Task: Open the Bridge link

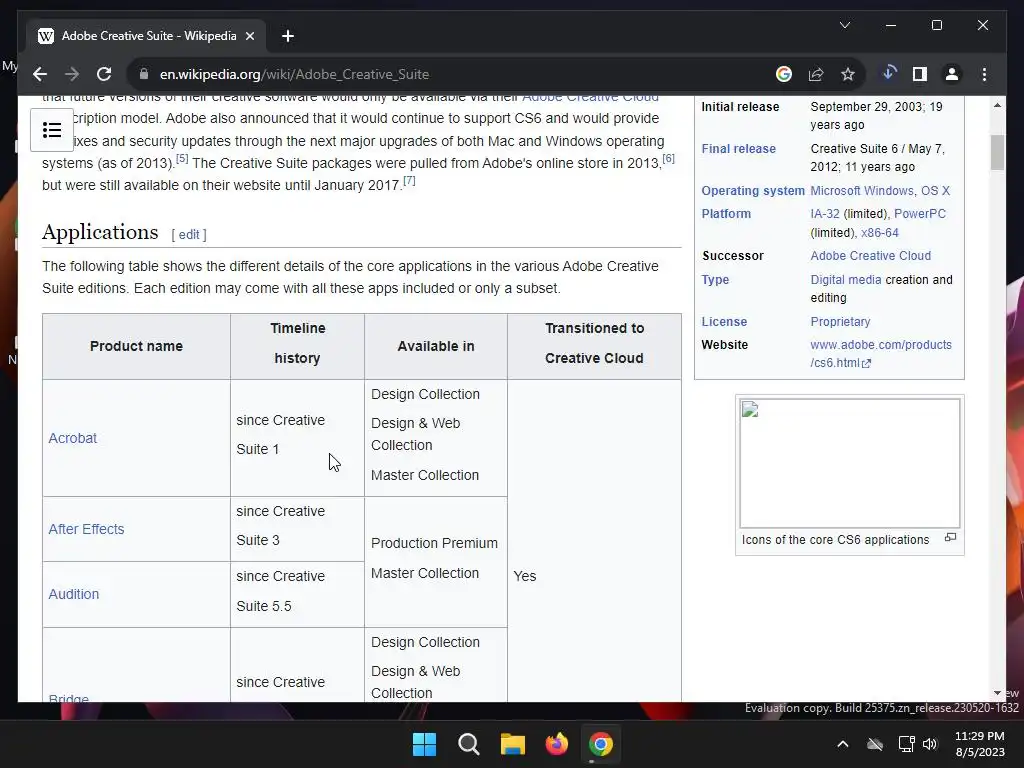Action: coord(69,697)
